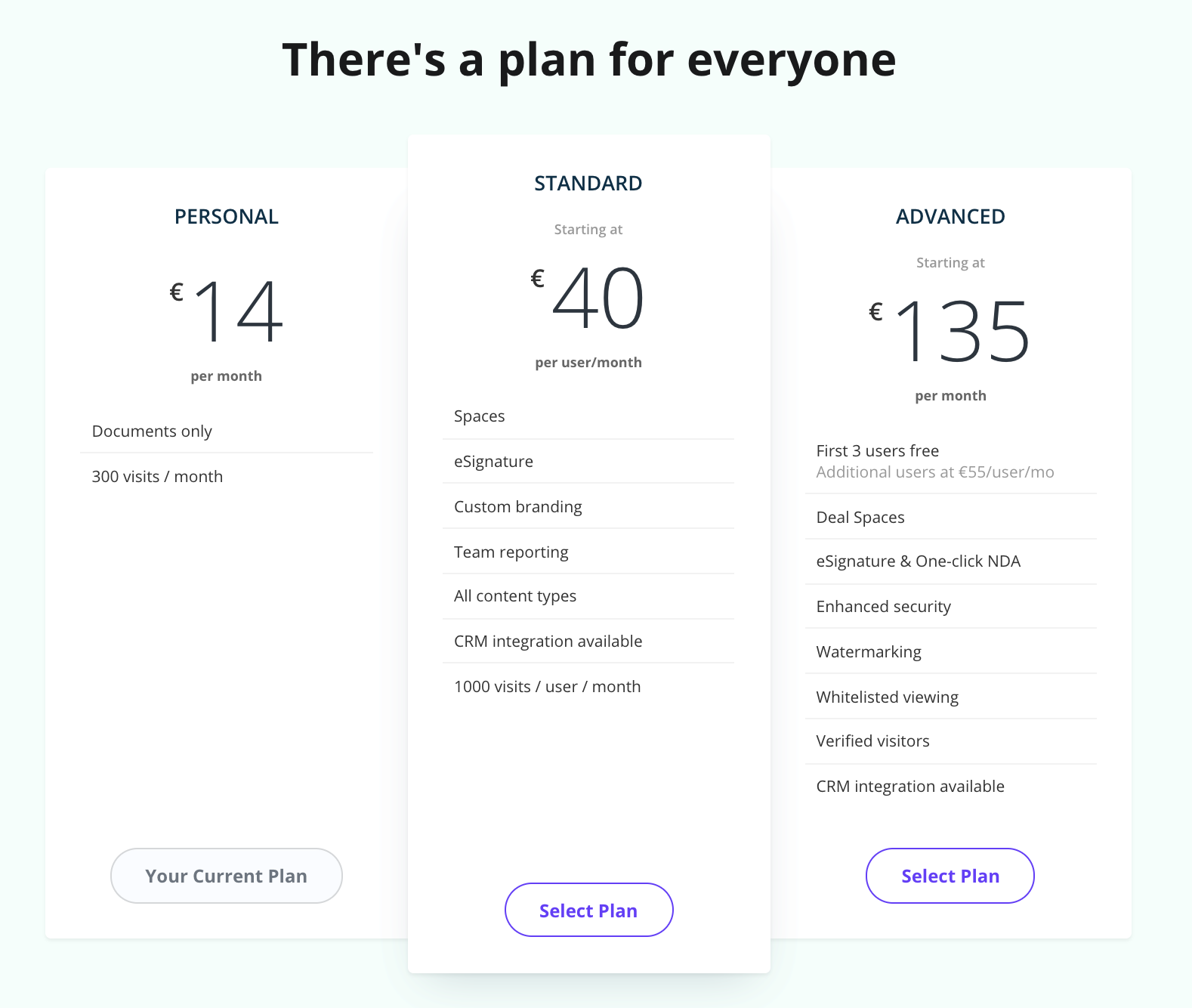
Task: Click the Custom branding feature row
Action: [588, 506]
